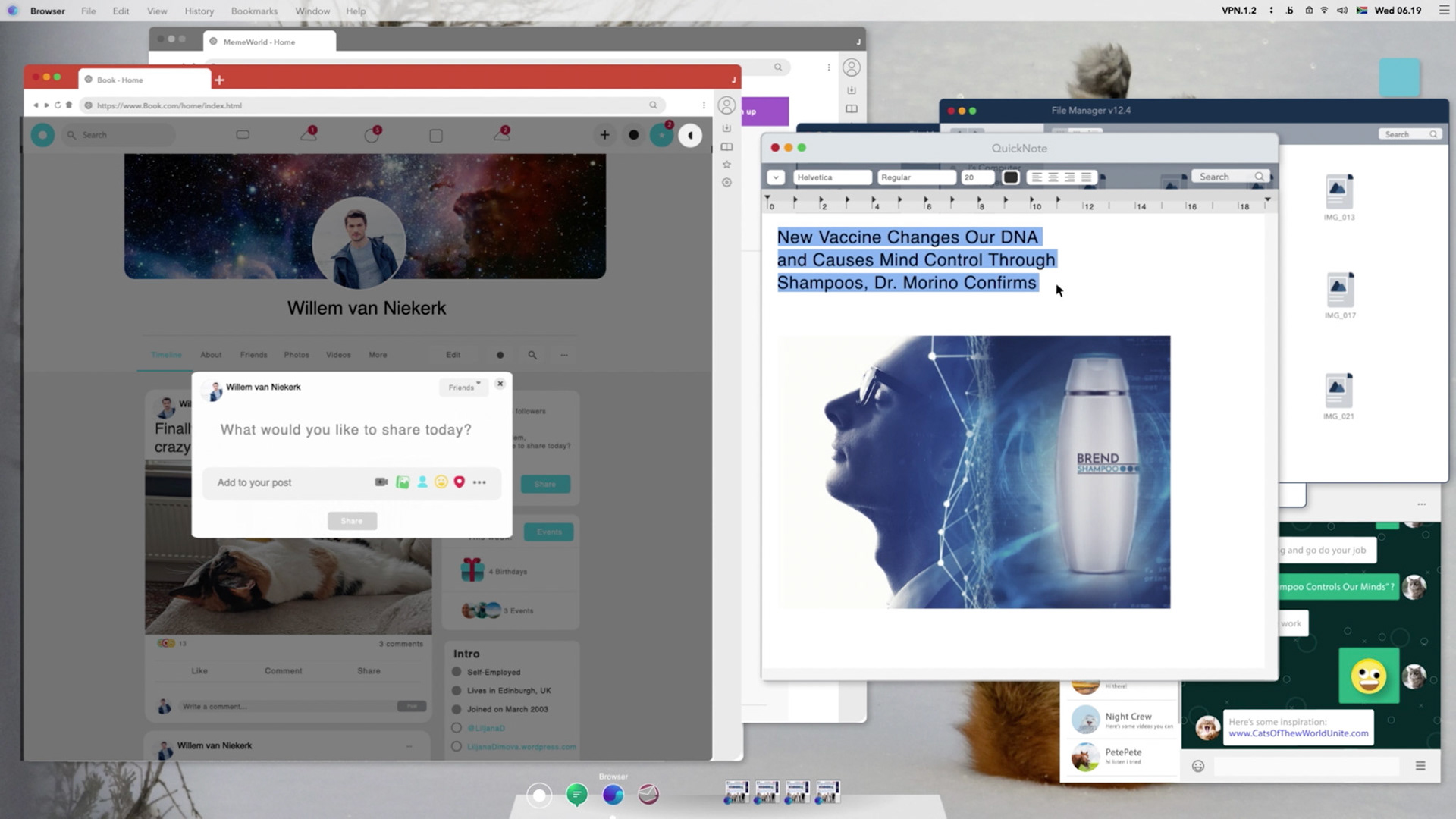Viewport: 1456px width, 819px height.
Task: Click the right margin marker on the ruler
Action: (1267, 199)
